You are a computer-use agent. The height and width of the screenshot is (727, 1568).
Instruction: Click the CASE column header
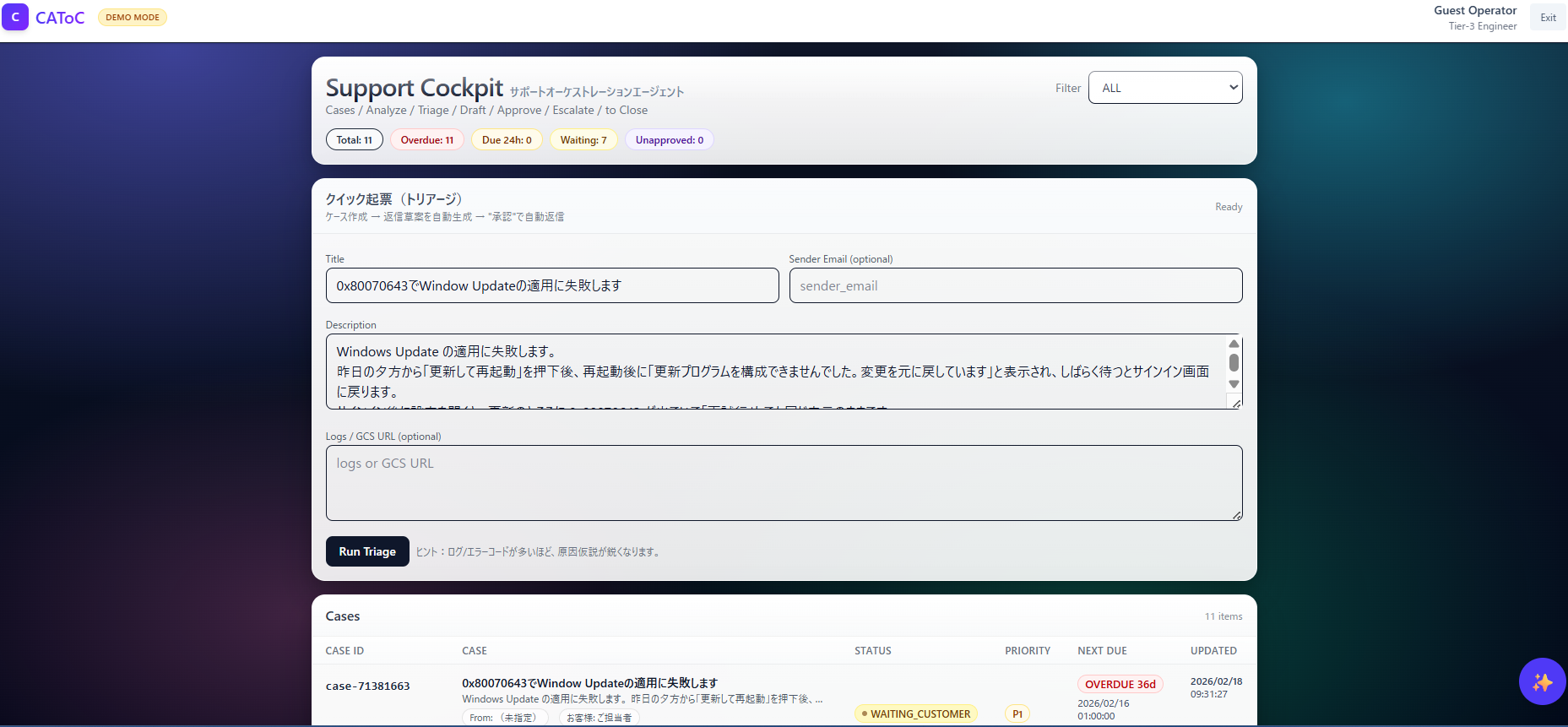point(475,651)
